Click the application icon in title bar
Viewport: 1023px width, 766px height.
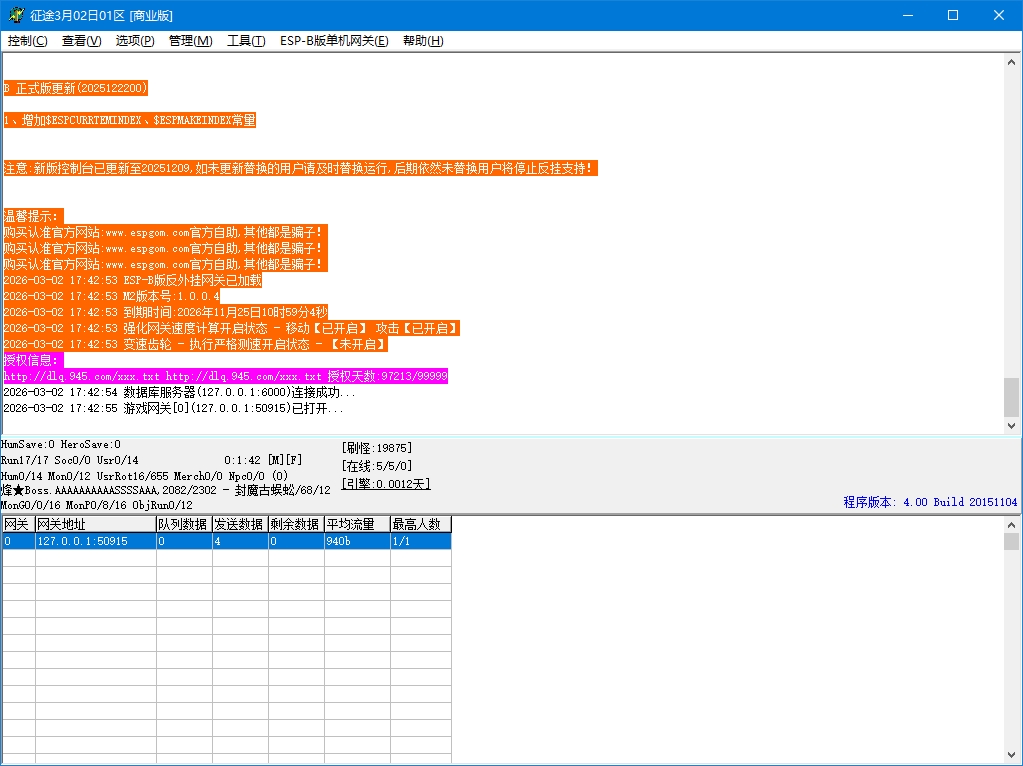coord(13,15)
